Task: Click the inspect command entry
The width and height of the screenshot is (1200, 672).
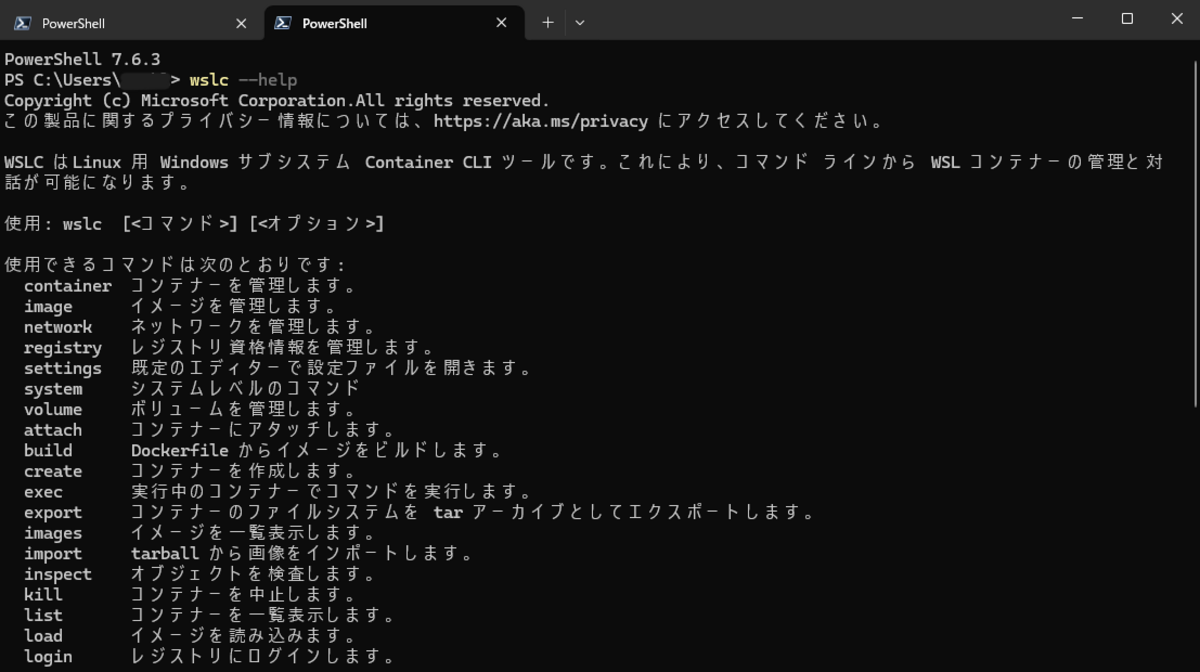Action: (58, 574)
